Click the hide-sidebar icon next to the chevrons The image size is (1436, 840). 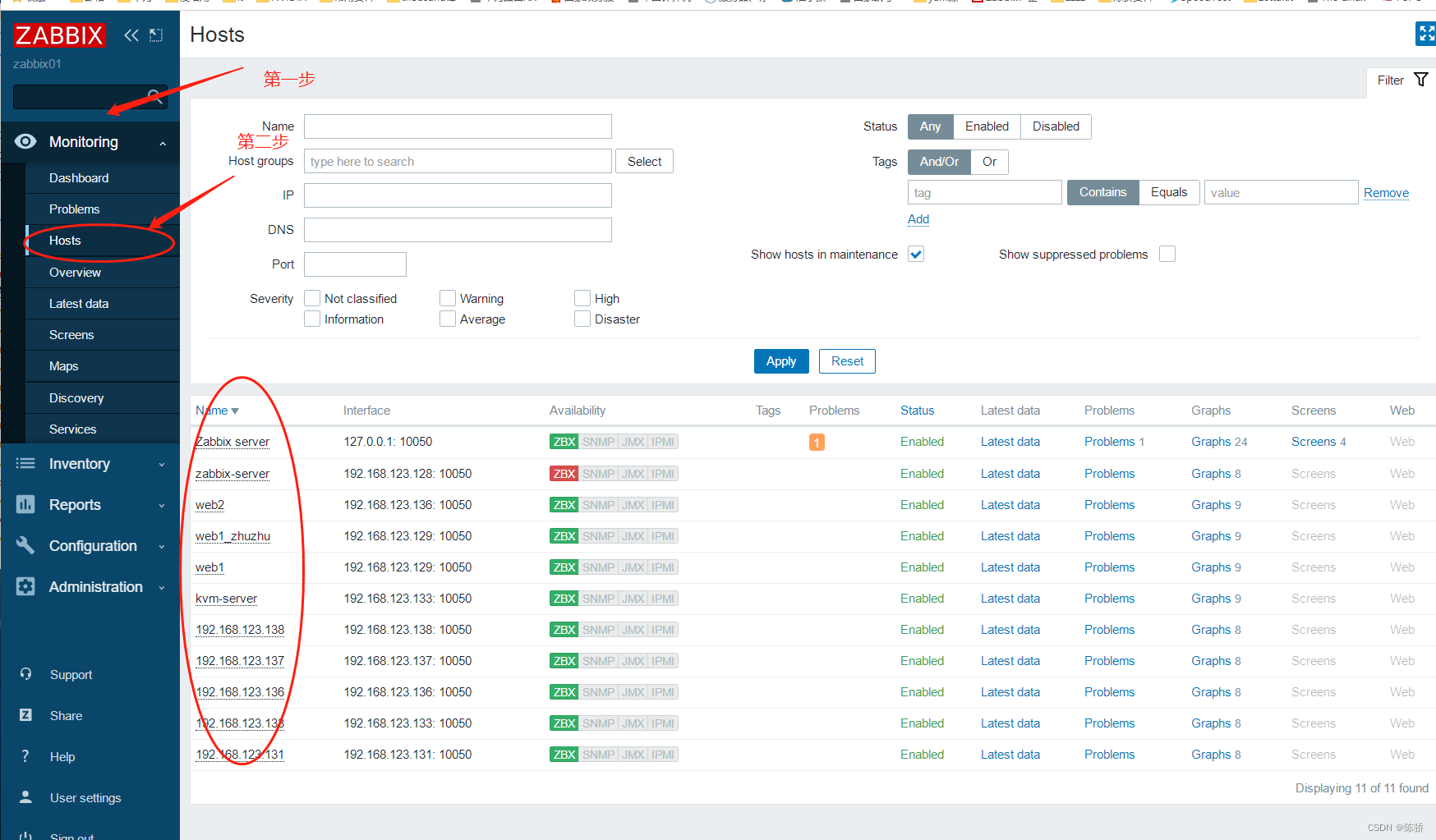point(156,35)
